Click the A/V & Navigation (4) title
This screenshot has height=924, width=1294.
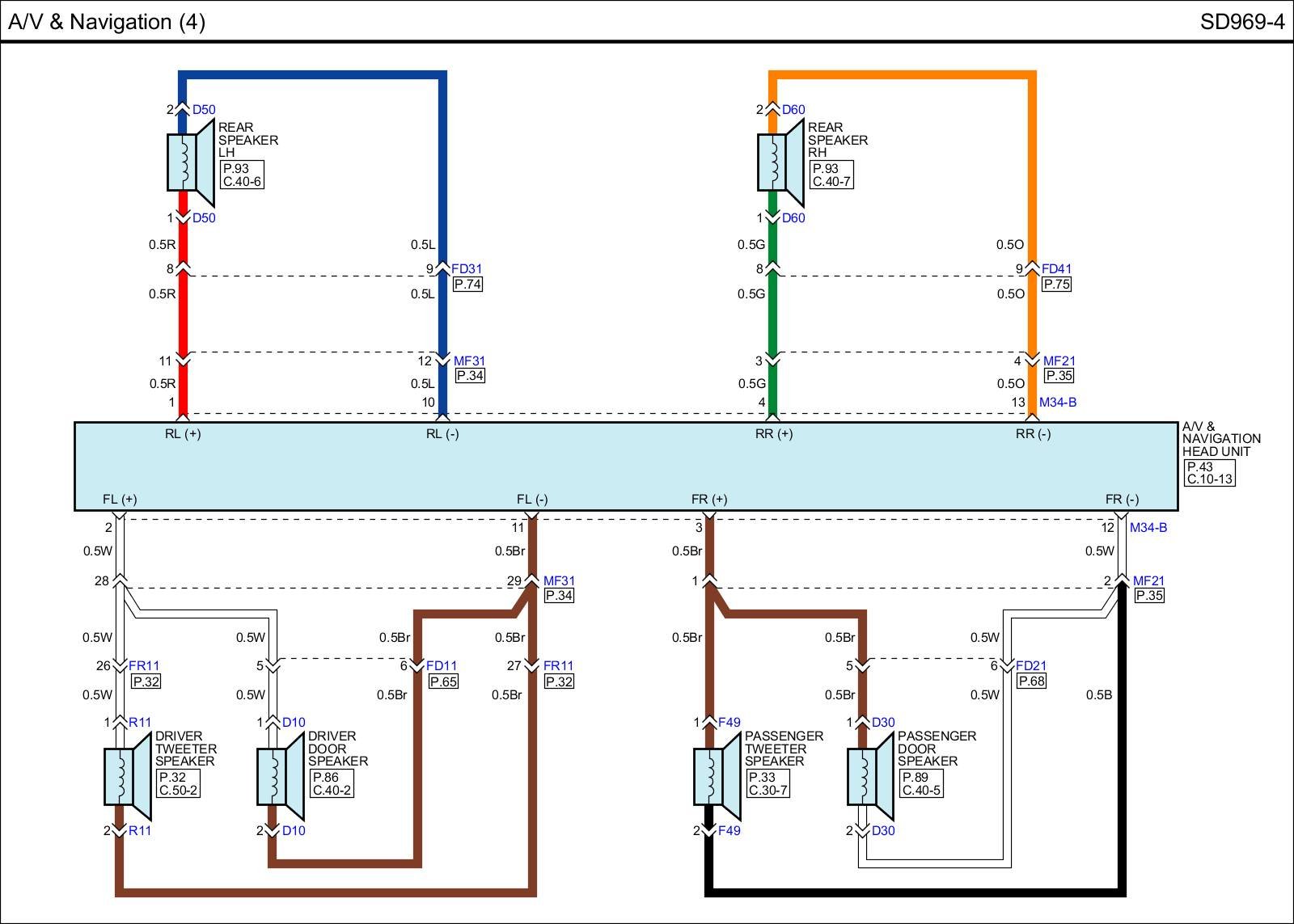pyautogui.click(x=107, y=22)
